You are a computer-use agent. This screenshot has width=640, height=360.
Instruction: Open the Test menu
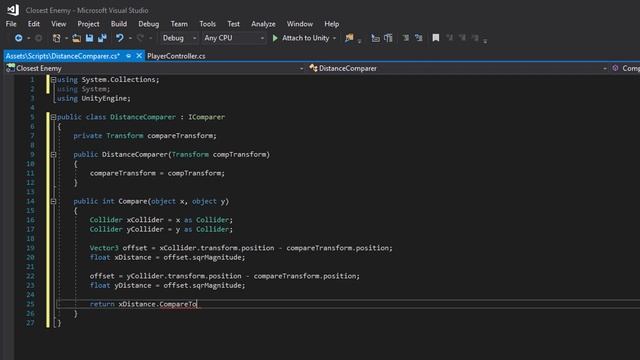tap(233, 24)
